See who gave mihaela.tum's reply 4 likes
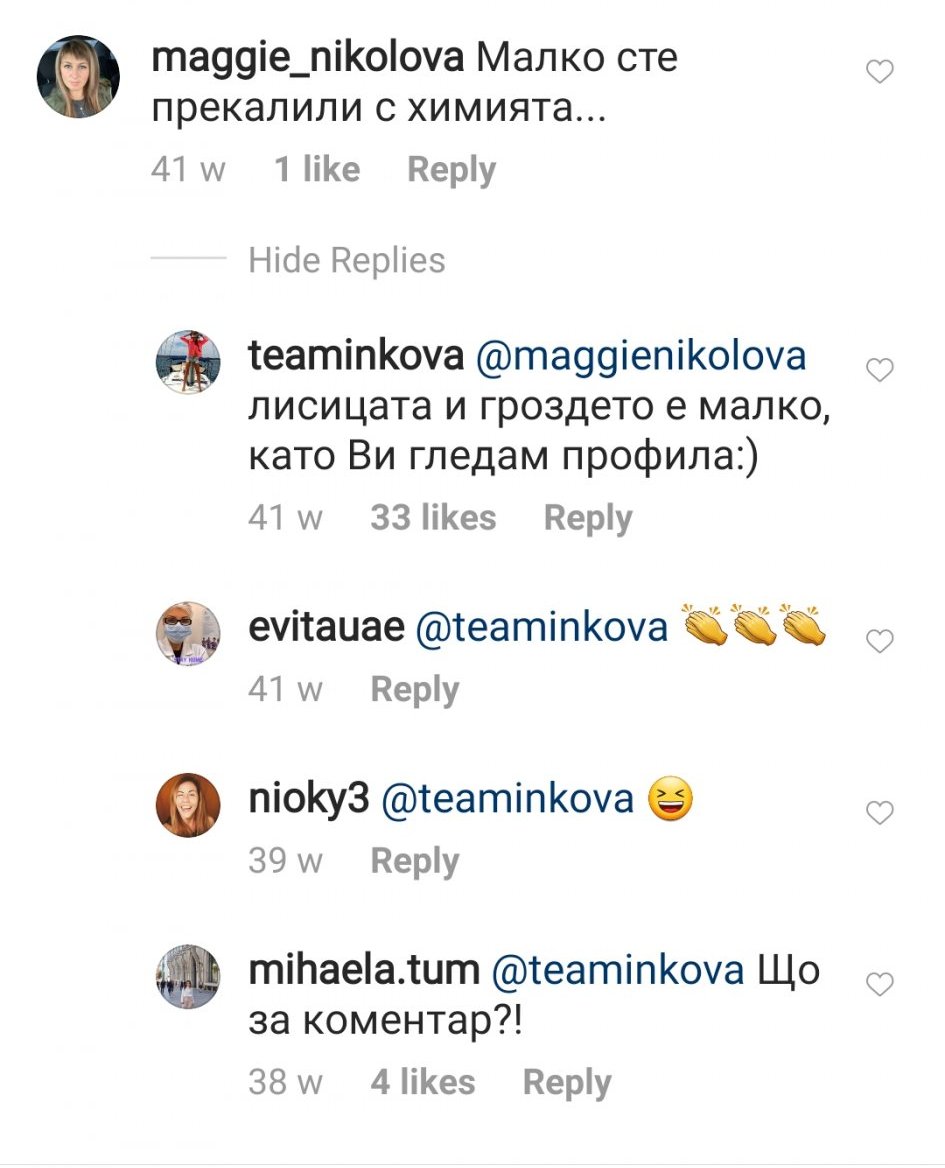Viewport: 945px width, 1168px height. [422, 1082]
